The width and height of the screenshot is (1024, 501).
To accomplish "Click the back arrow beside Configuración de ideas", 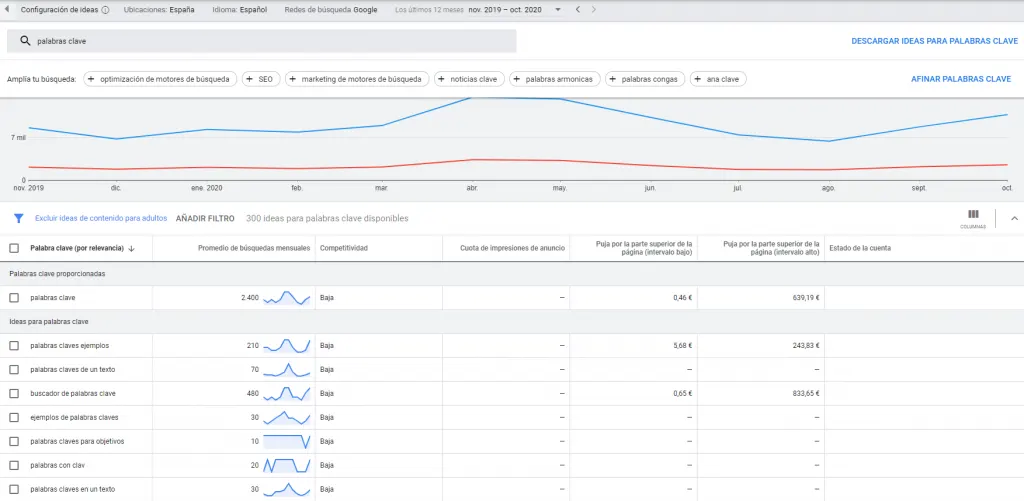I will [x=8, y=9].
